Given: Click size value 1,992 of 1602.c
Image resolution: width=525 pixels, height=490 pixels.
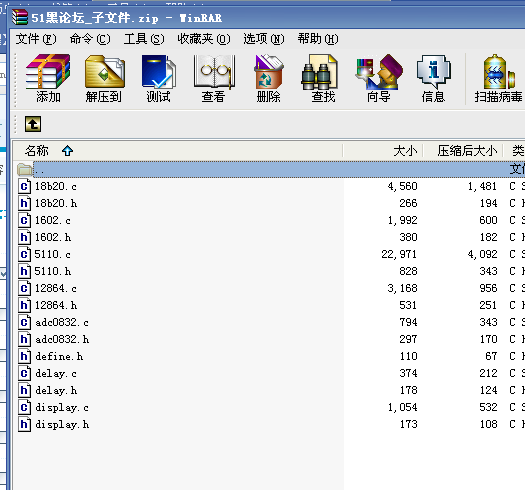Looking at the screenshot, I should [x=402, y=220].
